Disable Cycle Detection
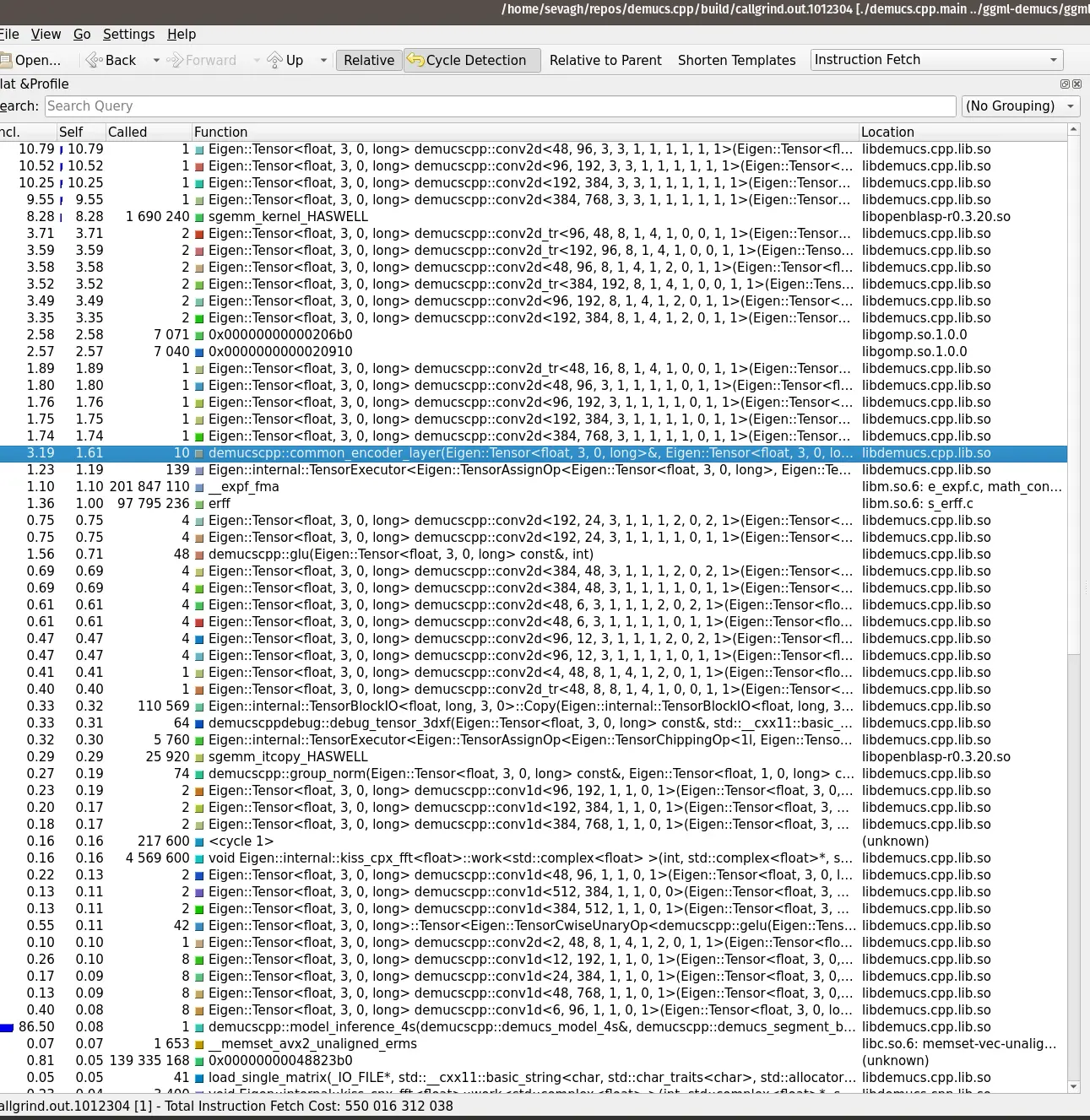This screenshot has width=1090, height=1120. [x=472, y=60]
